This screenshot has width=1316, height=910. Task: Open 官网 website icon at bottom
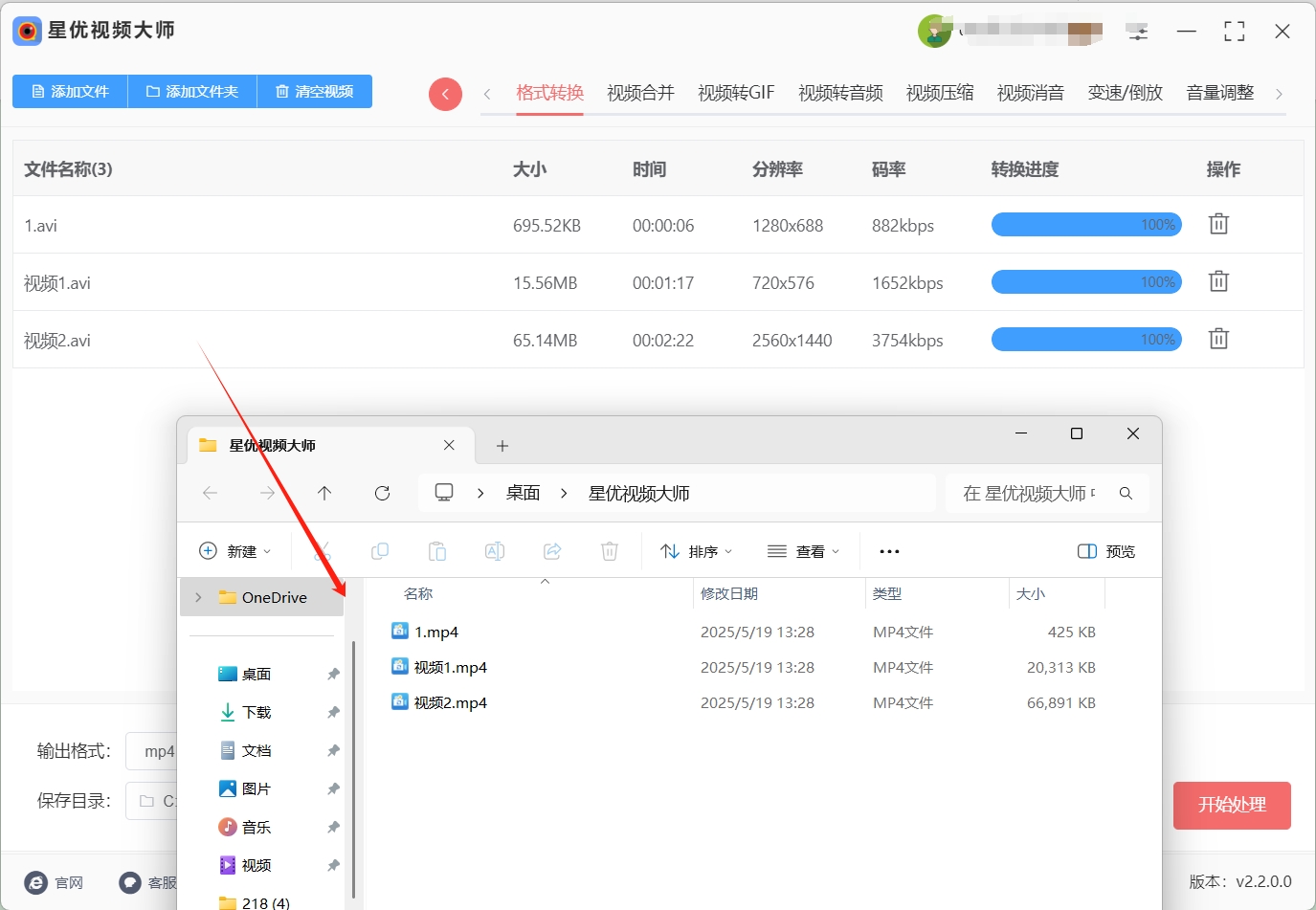[35, 882]
